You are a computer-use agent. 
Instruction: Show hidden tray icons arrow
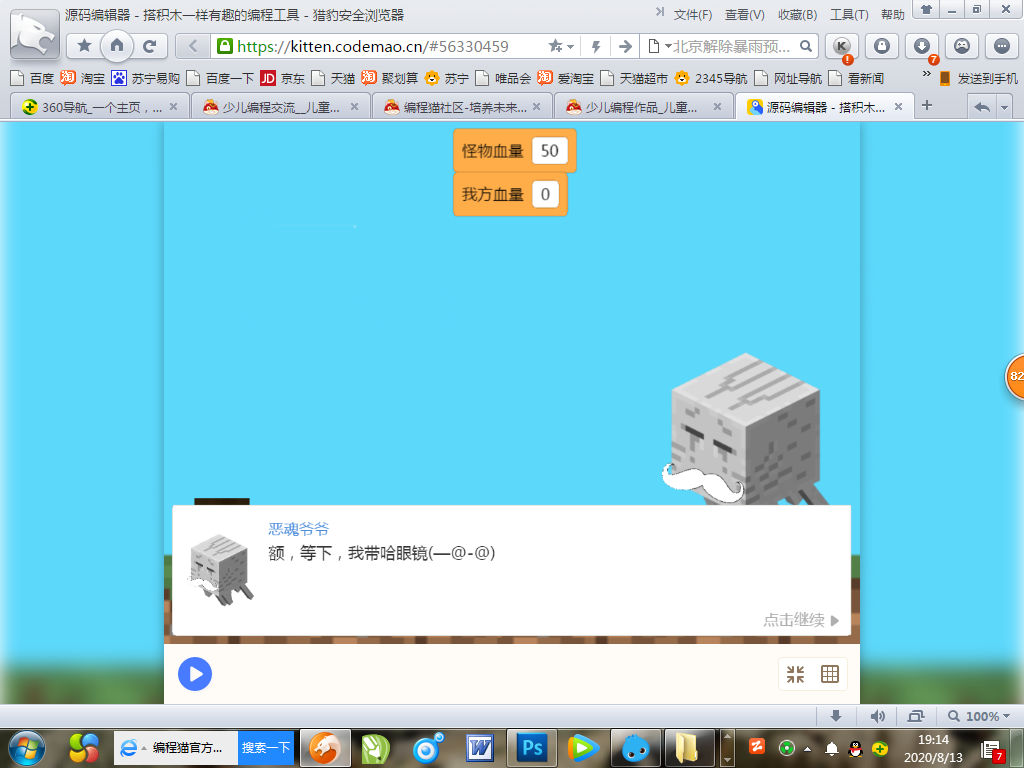pos(807,748)
